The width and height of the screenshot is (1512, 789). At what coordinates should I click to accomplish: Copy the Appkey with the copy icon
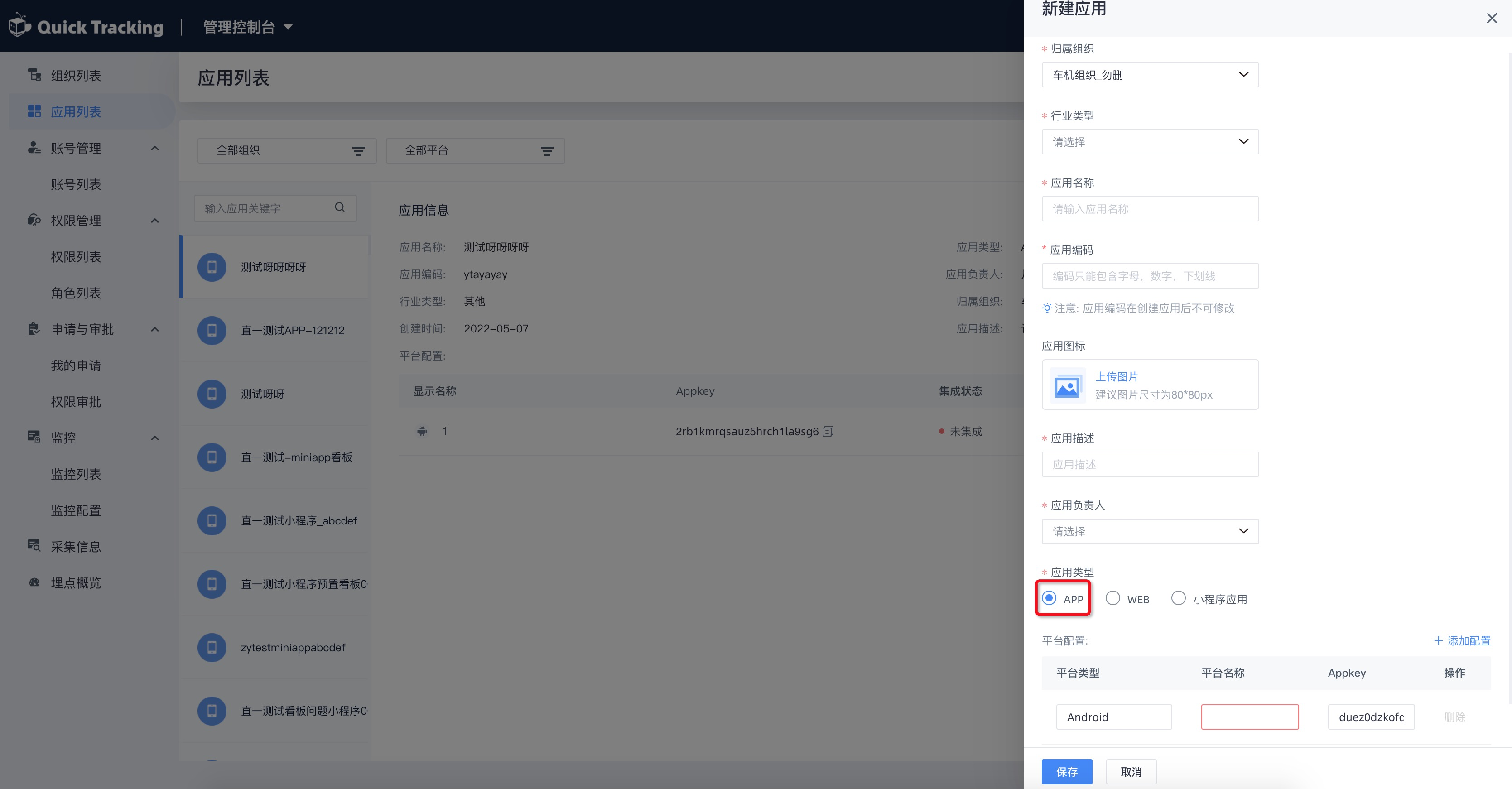pyautogui.click(x=828, y=432)
